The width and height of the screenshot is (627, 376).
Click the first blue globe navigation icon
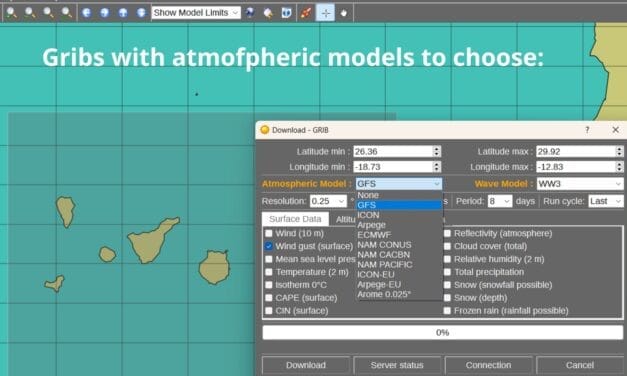[x=86, y=13]
